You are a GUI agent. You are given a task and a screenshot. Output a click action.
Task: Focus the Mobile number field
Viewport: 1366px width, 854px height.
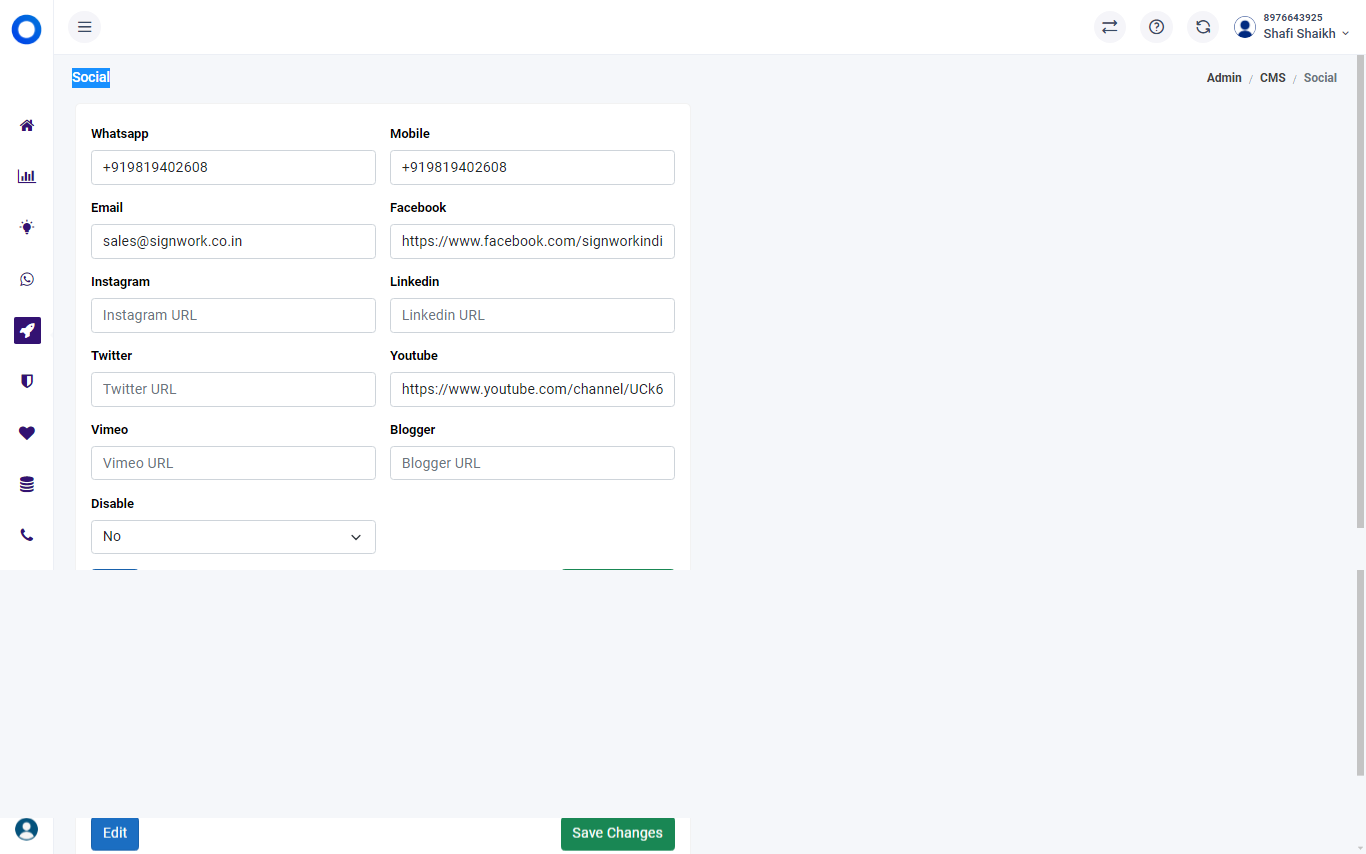pyautogui.click(x=532, y=167)
